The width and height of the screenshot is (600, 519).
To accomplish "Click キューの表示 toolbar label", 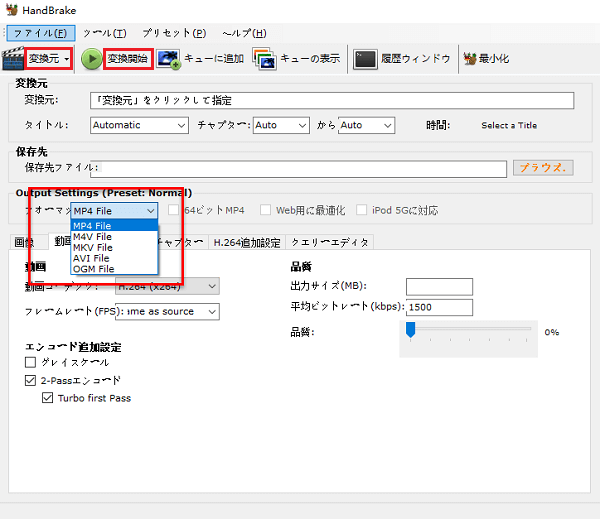I will 310,59.
